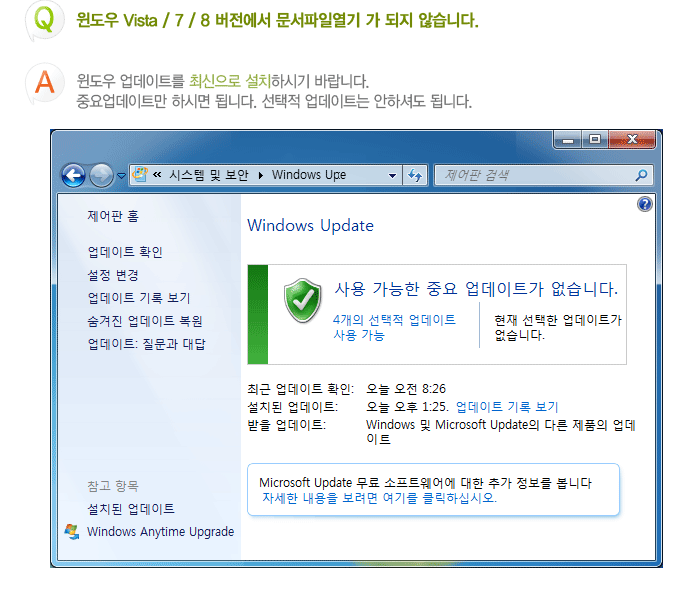Viewport: 690px width, 602px height.
Task: Click 사용 가능한 중요 업데이트가 없습니다 text
Action: click(476, 289)
